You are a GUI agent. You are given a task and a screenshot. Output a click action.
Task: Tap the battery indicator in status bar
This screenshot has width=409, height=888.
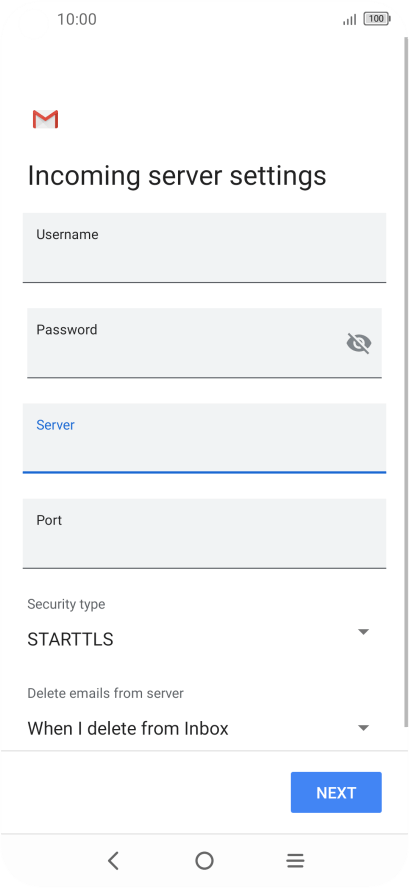tap(377, 19)
